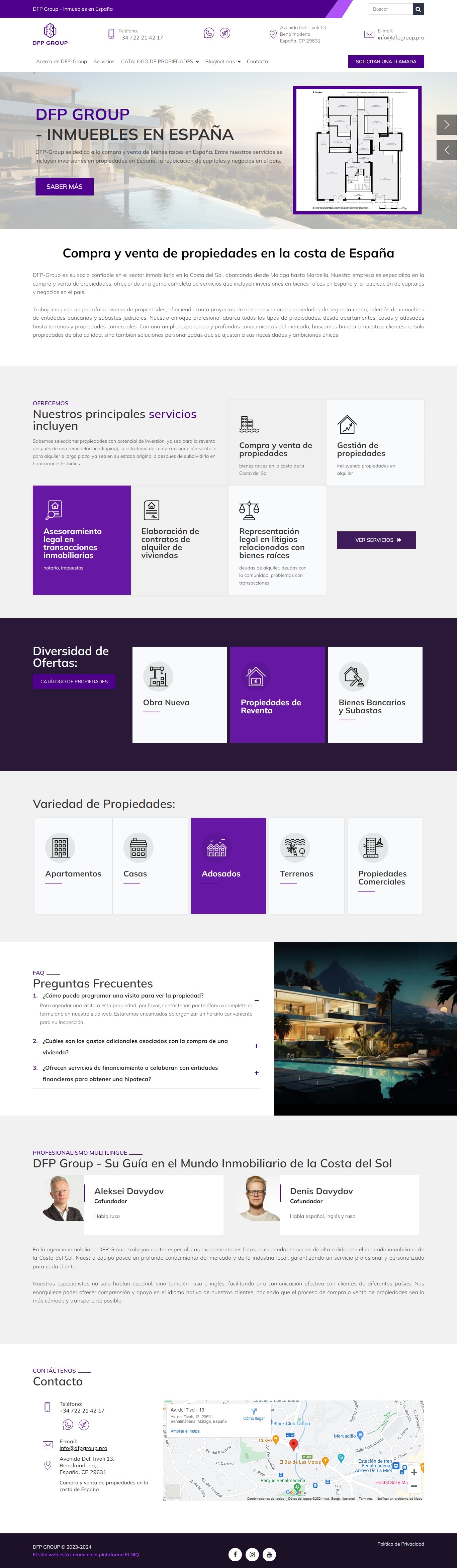Open the Contacto menu item
The height and width of the screenshot is (1568, 457).
click(x=257, y=62)
